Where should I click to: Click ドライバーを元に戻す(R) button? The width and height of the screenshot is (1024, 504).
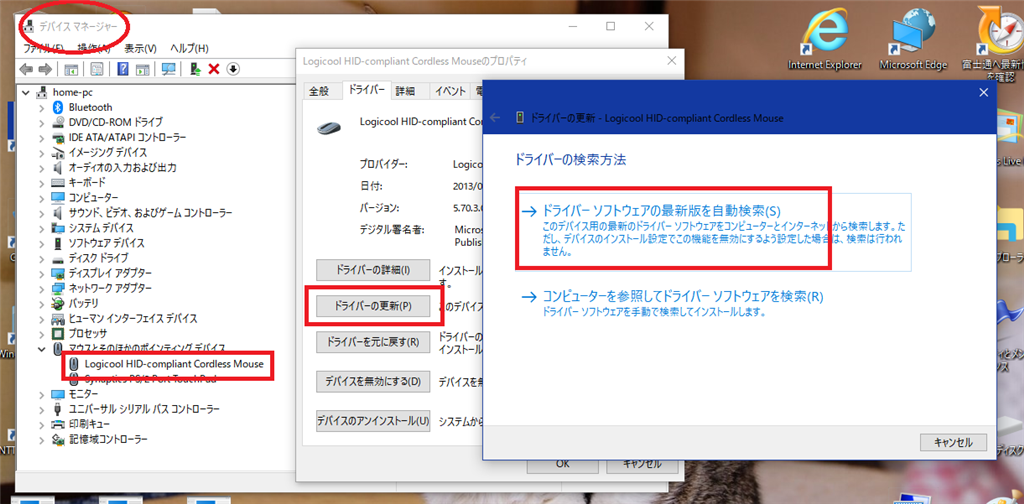click(373, 342)
